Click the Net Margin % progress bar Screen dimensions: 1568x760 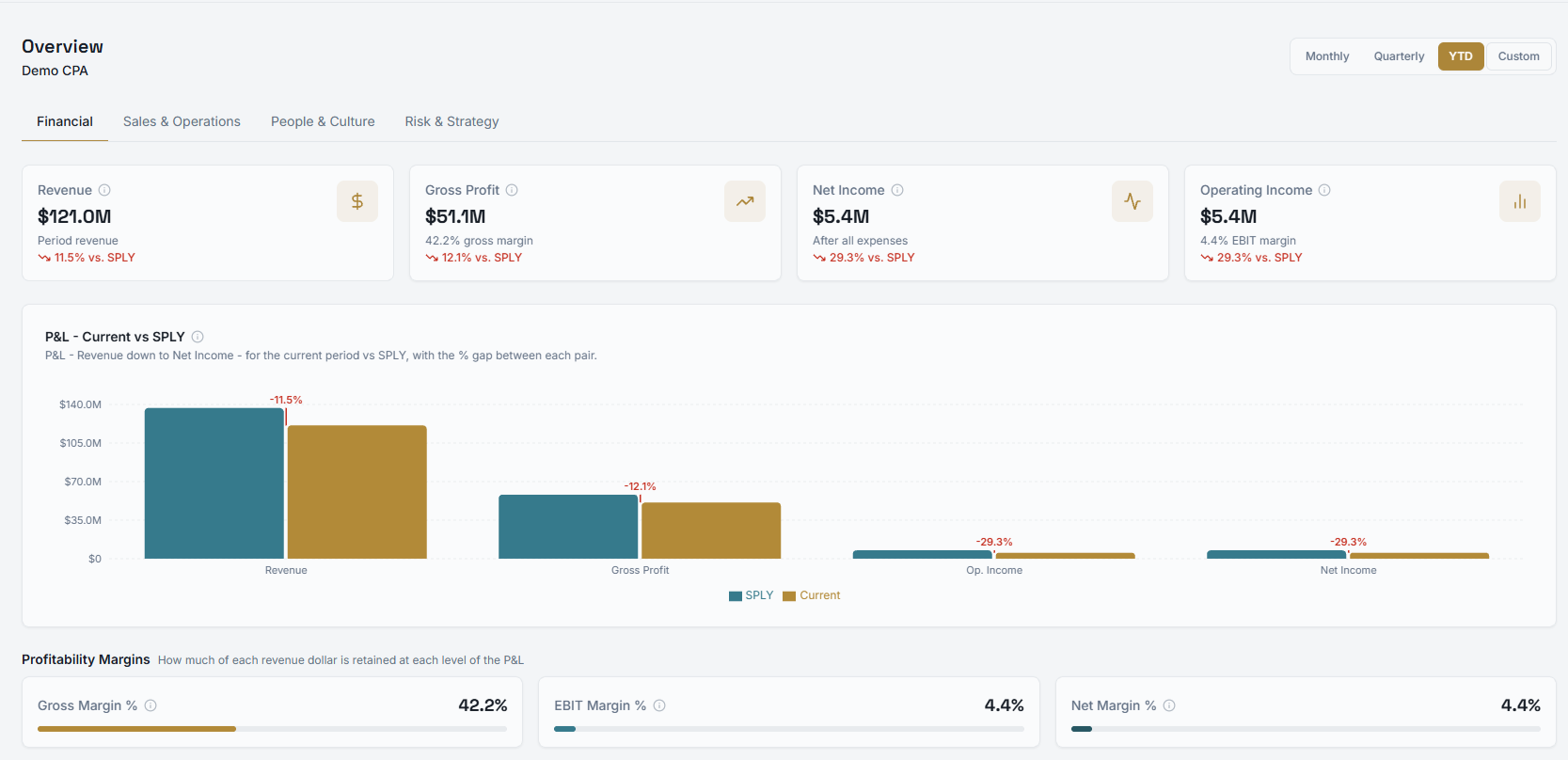[1306, 729]
